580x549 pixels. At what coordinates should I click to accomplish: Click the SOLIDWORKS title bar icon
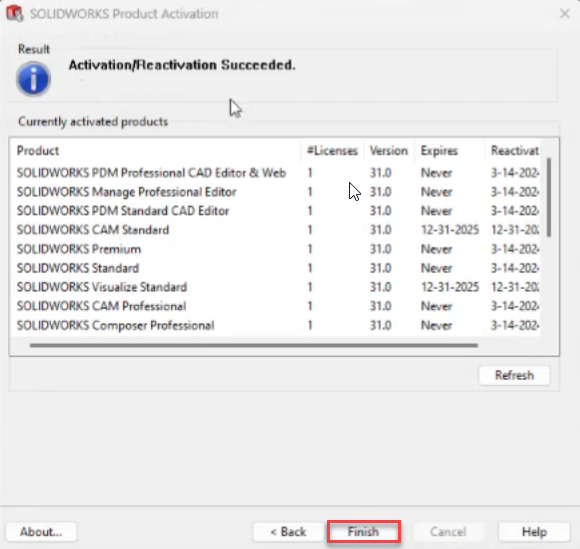15,13
